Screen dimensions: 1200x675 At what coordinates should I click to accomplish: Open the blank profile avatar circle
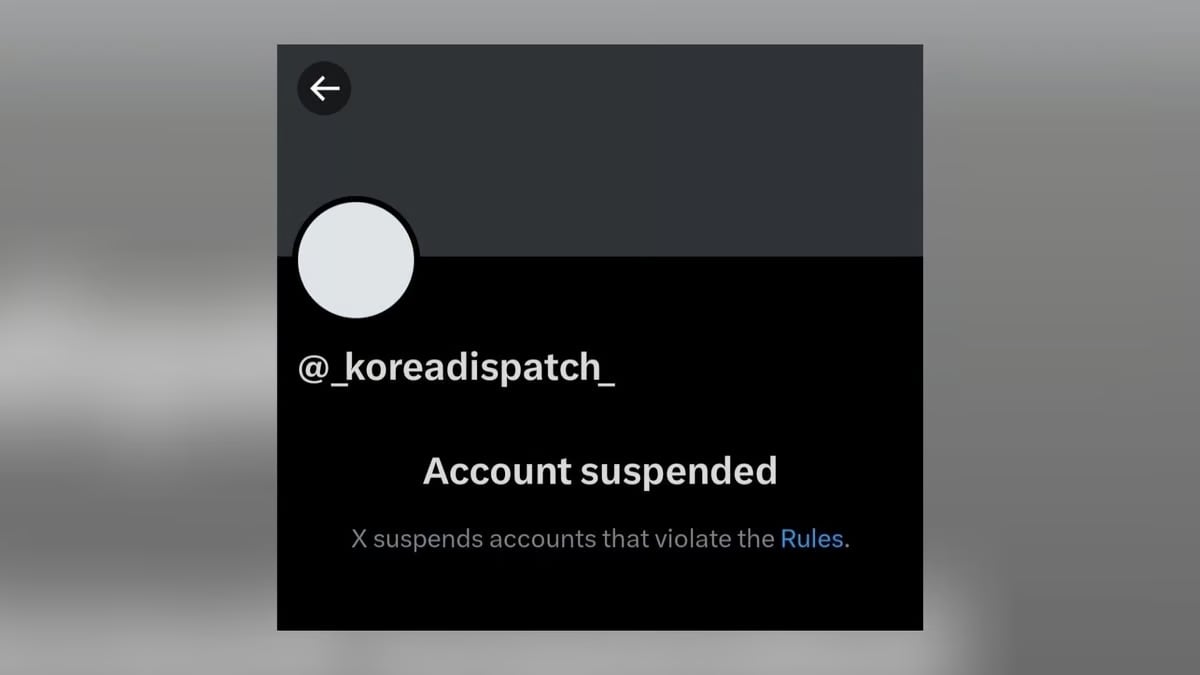pos(356,260)
